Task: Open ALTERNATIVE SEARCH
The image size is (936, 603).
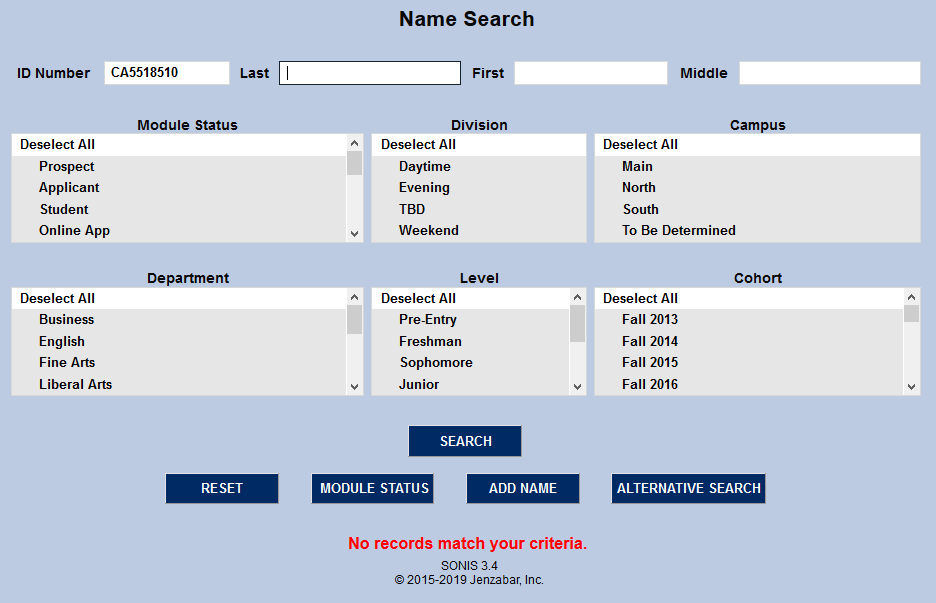Action: click(x=688, y=488)
